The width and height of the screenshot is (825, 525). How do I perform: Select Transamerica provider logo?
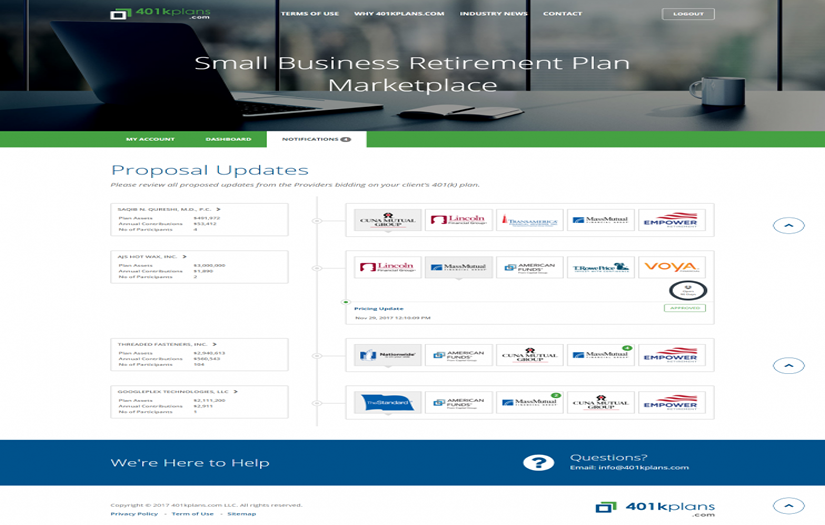pos(530,220)
